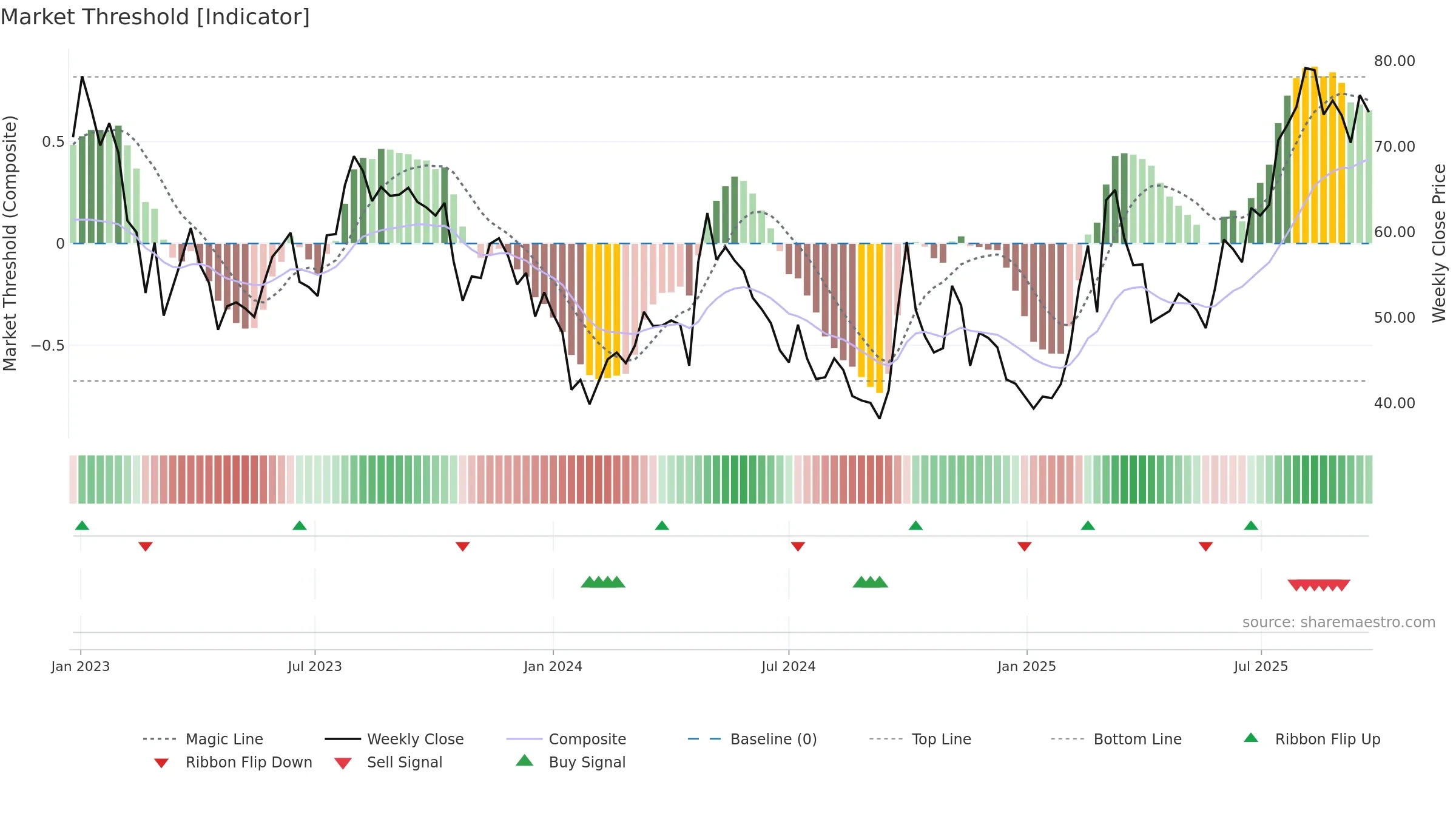
Task: Click the Market Threshold [Indicator] chart title
Action: click(x=155, y=17)
